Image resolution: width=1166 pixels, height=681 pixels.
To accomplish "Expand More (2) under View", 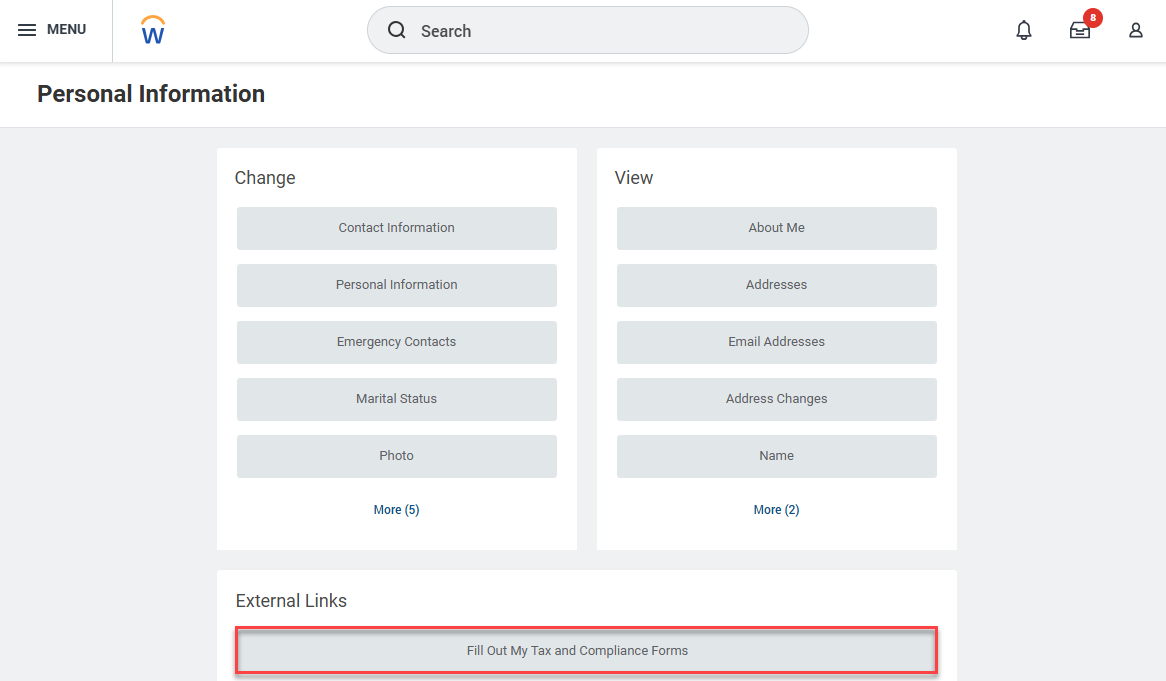I will [x=776, y=509].
